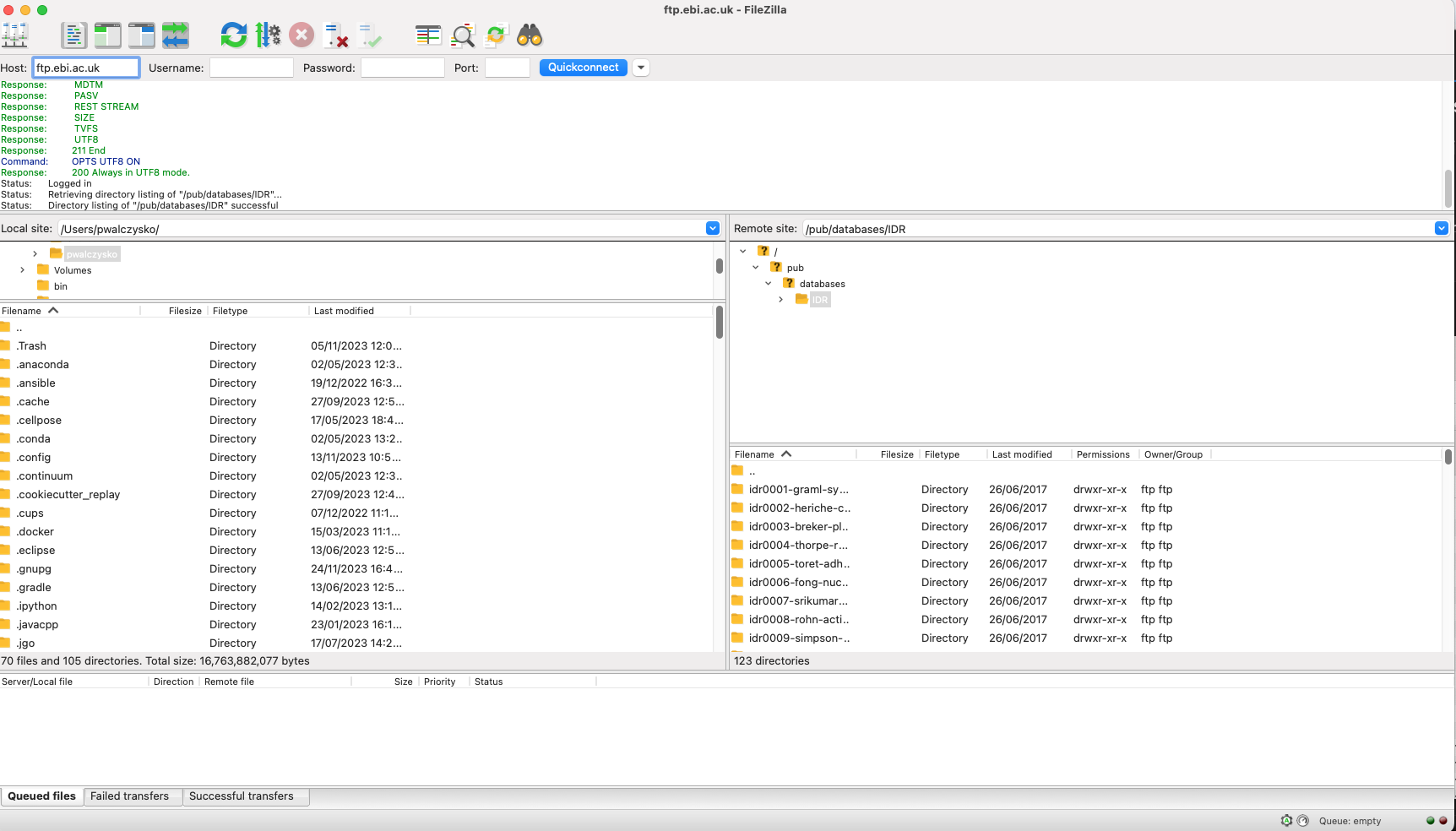1456x831 pixels.
Task: Open the file search with binoculars icon
Action: click(529, 35)
